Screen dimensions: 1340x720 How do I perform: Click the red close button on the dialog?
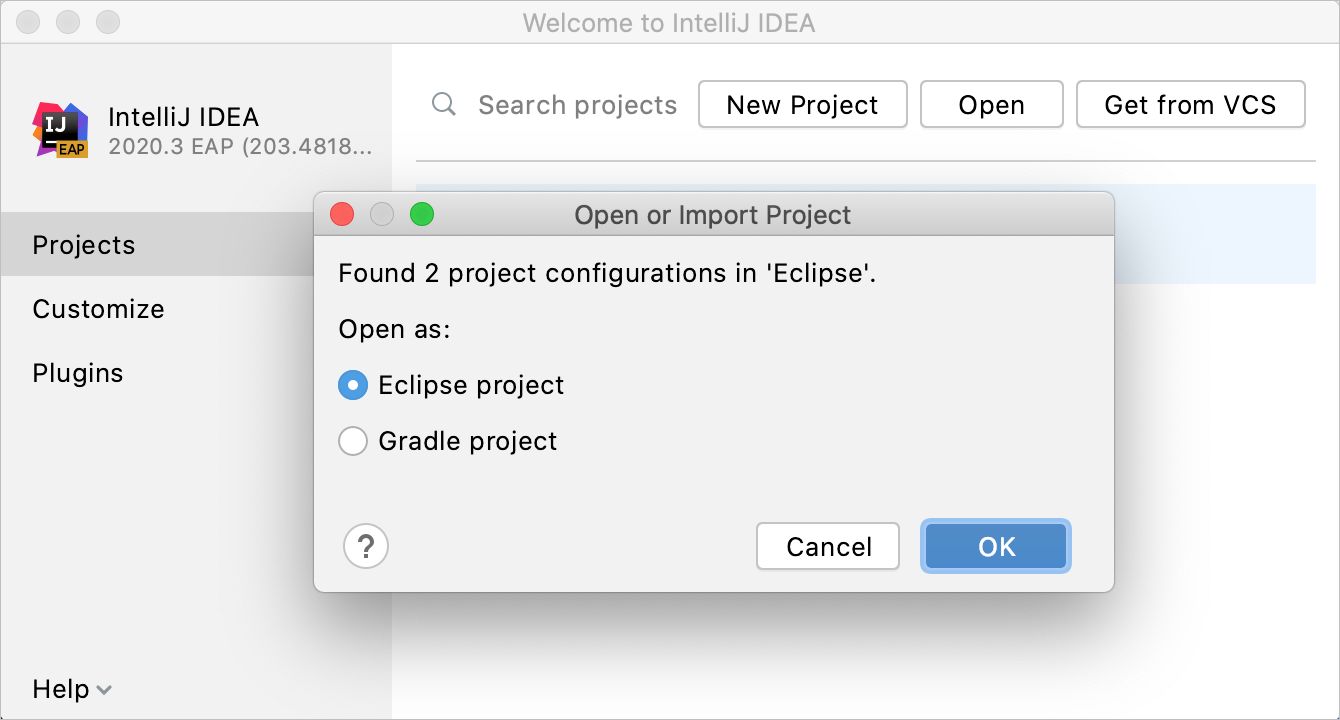[342, 214]
